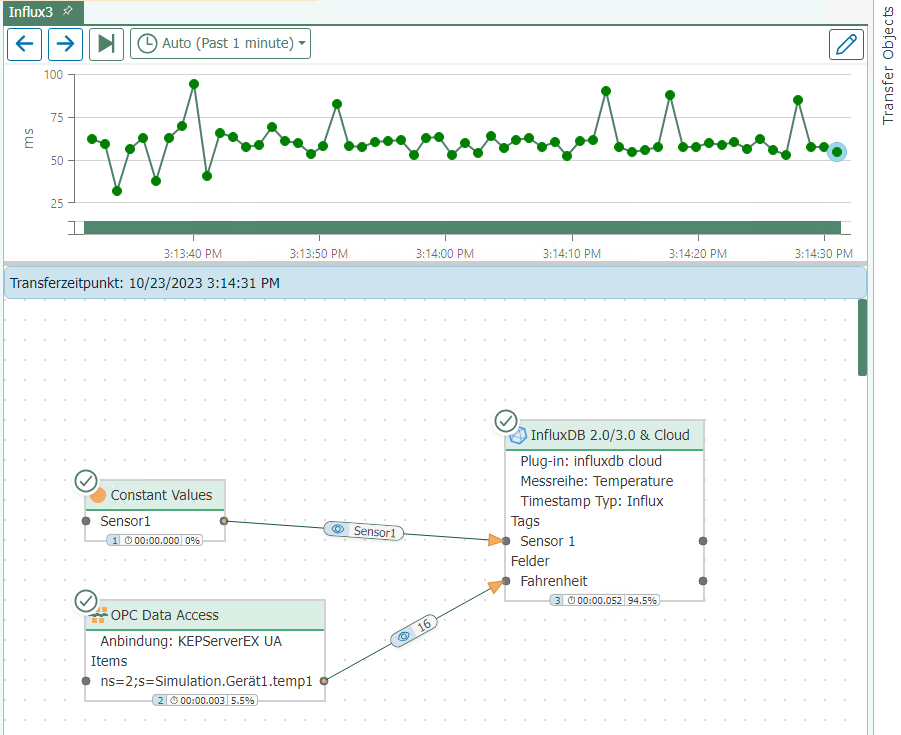901x735 pixels.
Task: Click the Fahrenheit field in InfluxDB node
Action: click(x=553, y=581)
